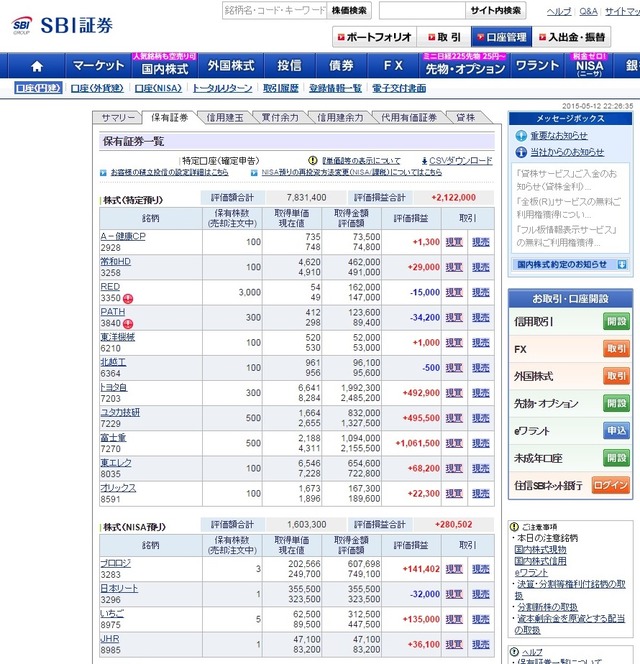Open the 債券 menu

[341, 66]
